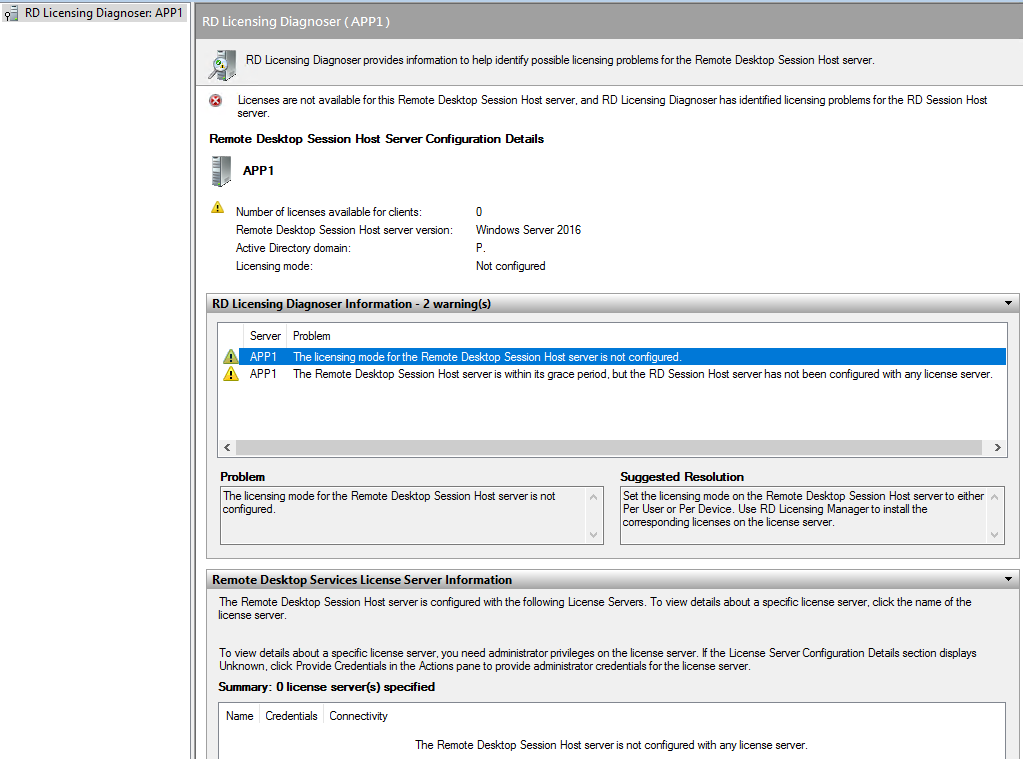Sort warnings by the Server column
This screenshot has width=1023, height=759.
[x=265, y=335]
